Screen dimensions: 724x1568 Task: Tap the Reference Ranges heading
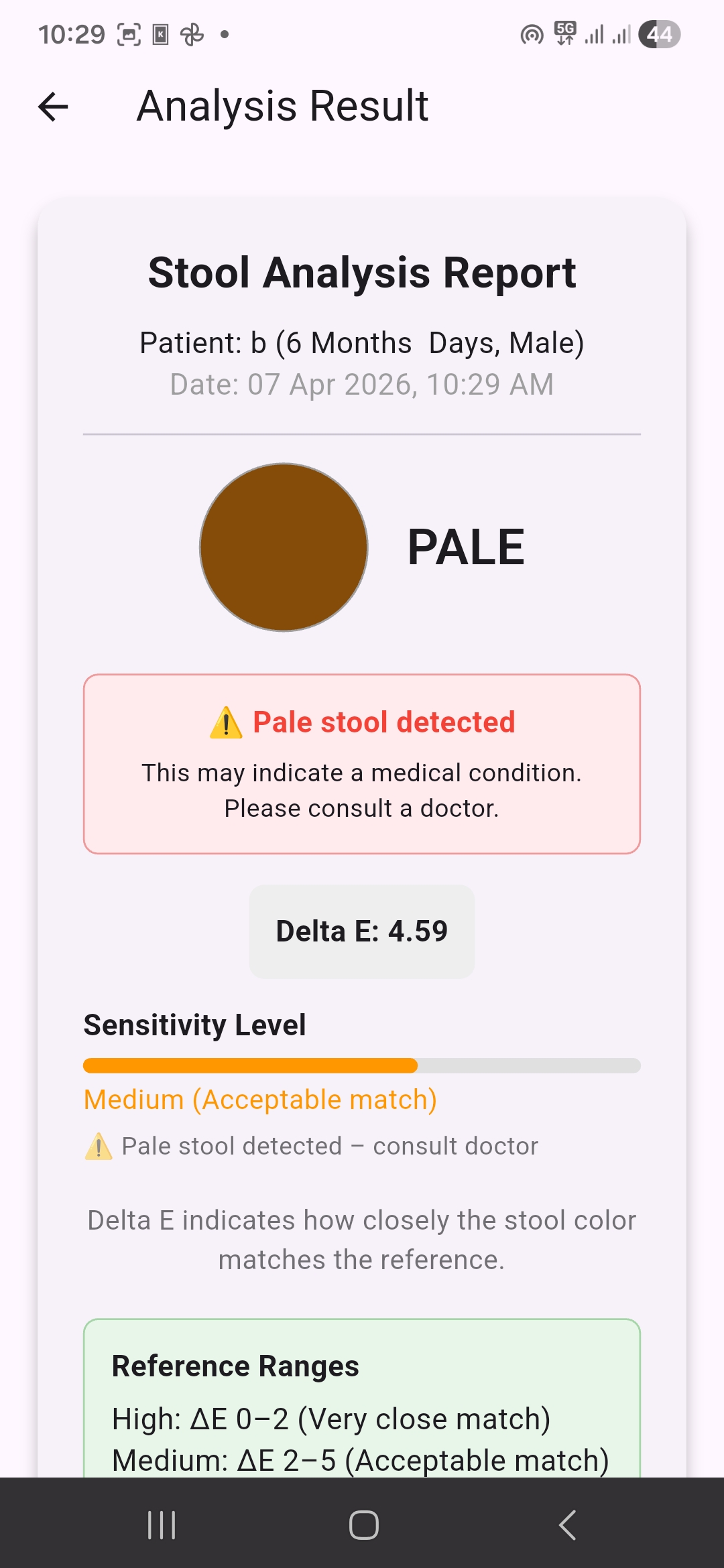(x=235, y=1366)
